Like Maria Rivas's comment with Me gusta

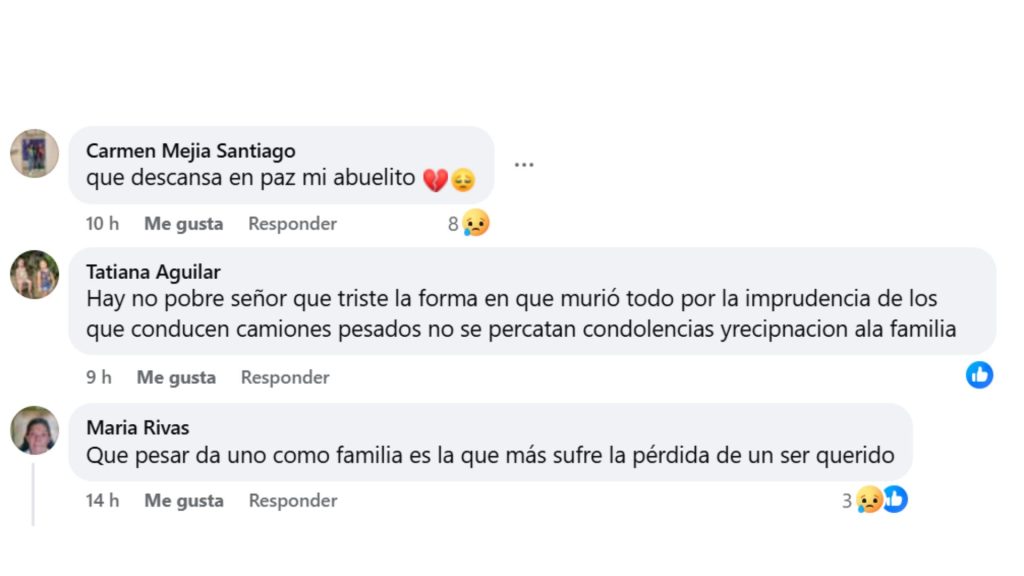coord(183,500)
